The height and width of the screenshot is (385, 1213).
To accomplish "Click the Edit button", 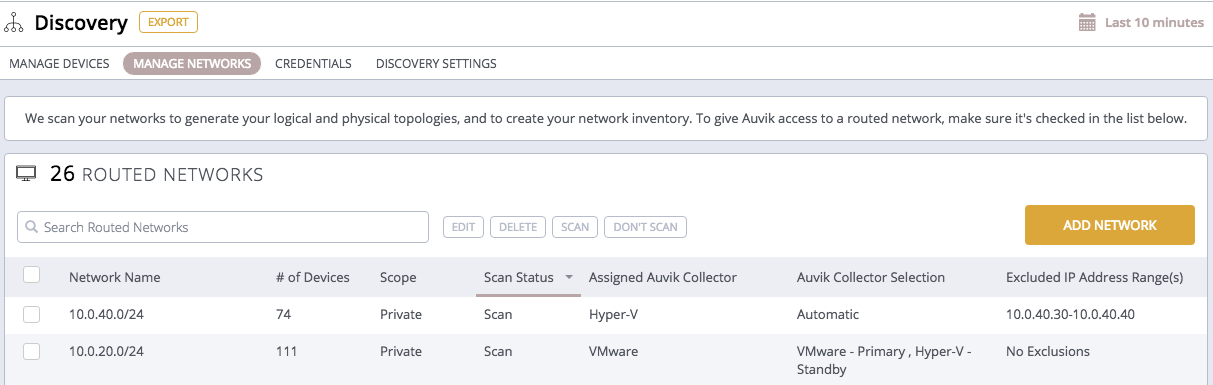I will [463, 227].
